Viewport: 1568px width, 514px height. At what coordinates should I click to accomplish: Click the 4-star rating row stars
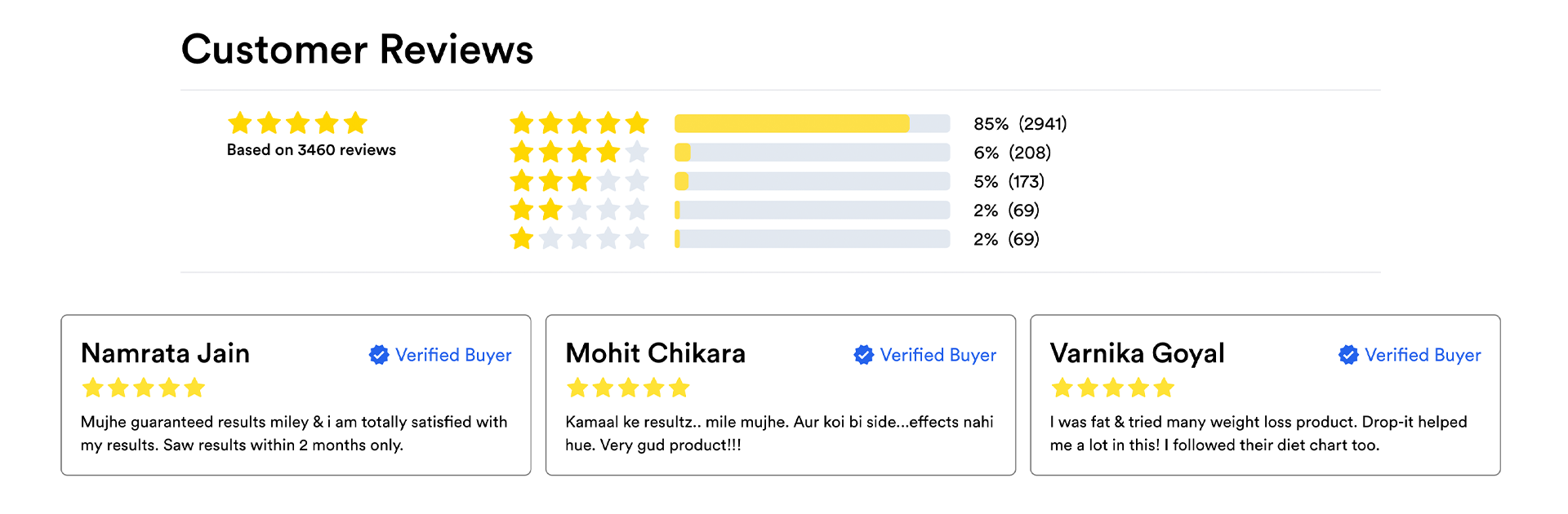click(579, 152)
